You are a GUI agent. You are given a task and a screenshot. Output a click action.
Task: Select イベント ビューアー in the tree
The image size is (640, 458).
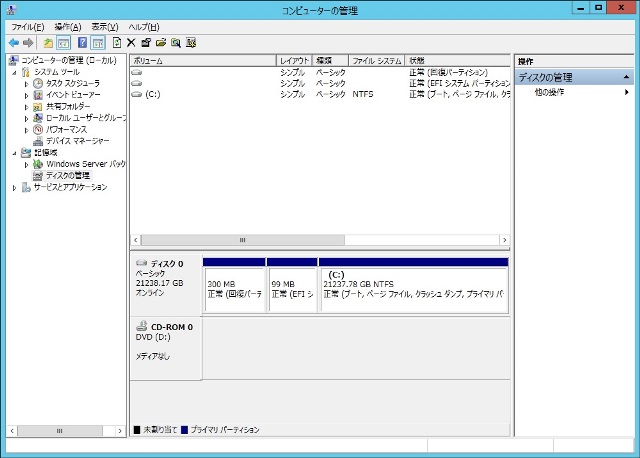pyautogui.click(x=73, y=95)
